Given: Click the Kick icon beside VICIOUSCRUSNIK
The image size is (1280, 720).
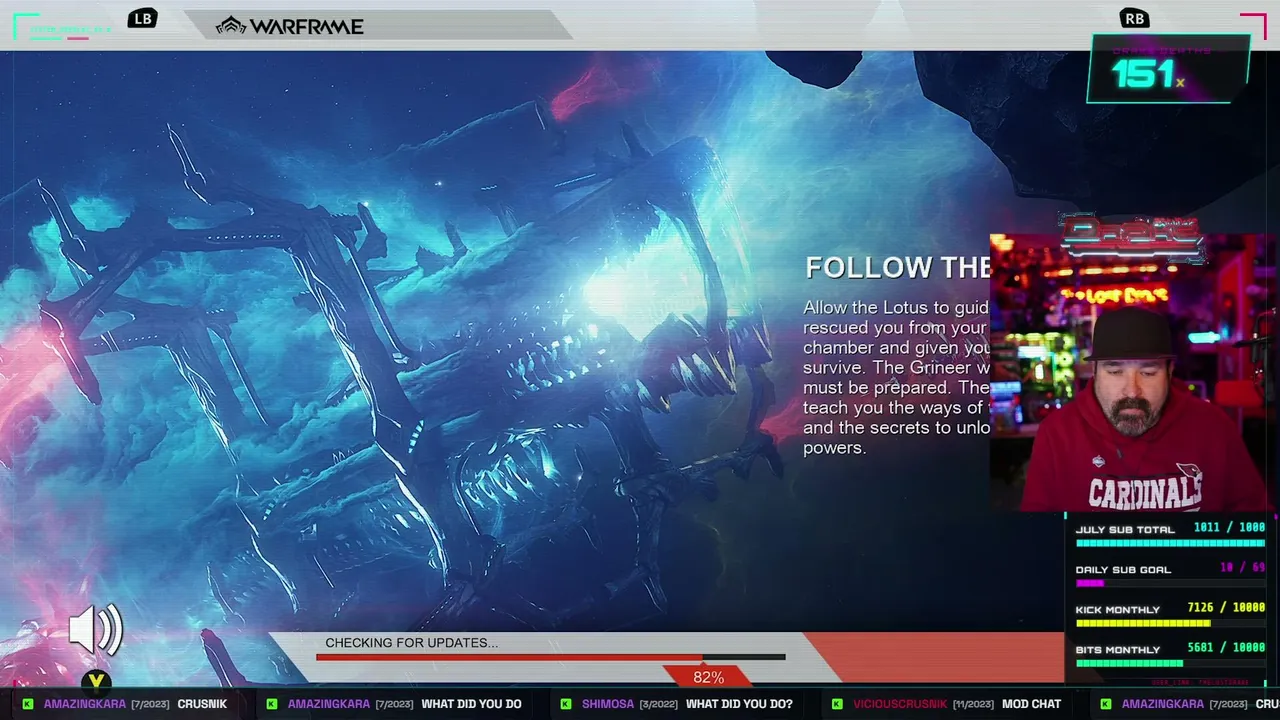Looking at the screenshot, I should click(838, 704).
